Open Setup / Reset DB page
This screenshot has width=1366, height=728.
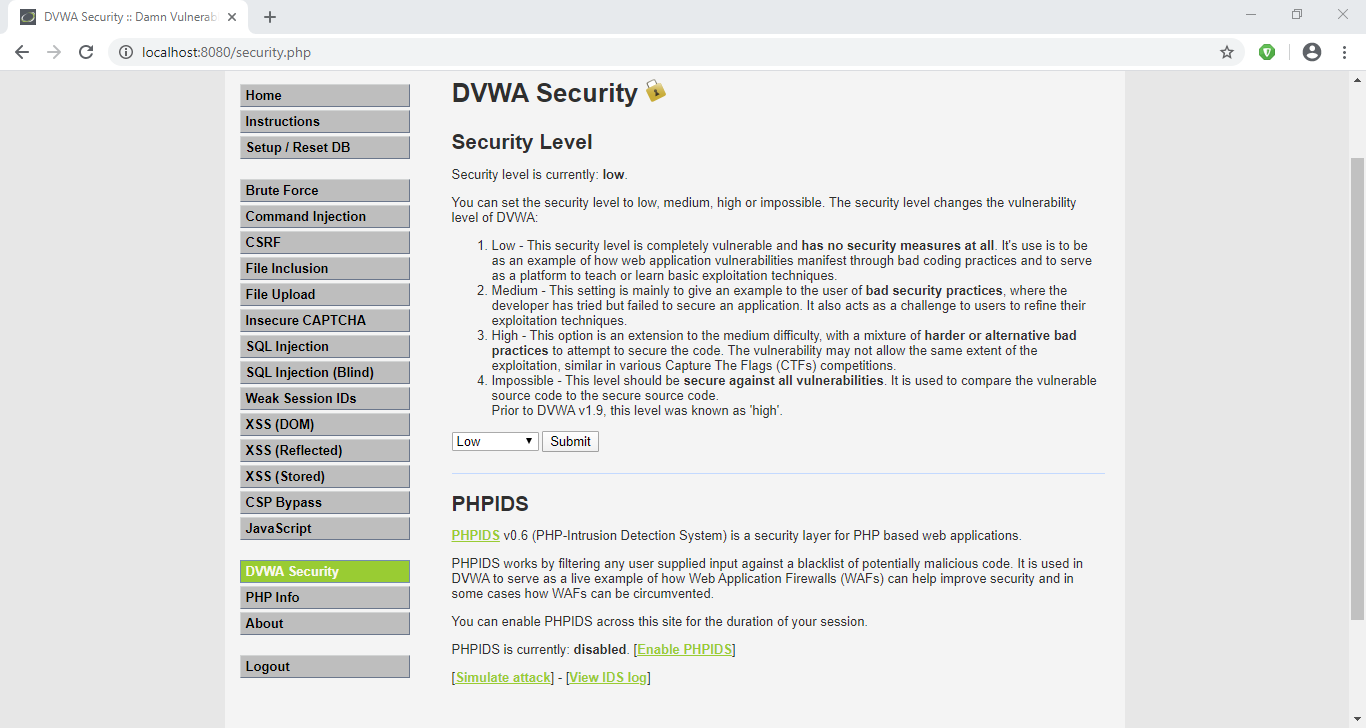[x=325, y=147]
